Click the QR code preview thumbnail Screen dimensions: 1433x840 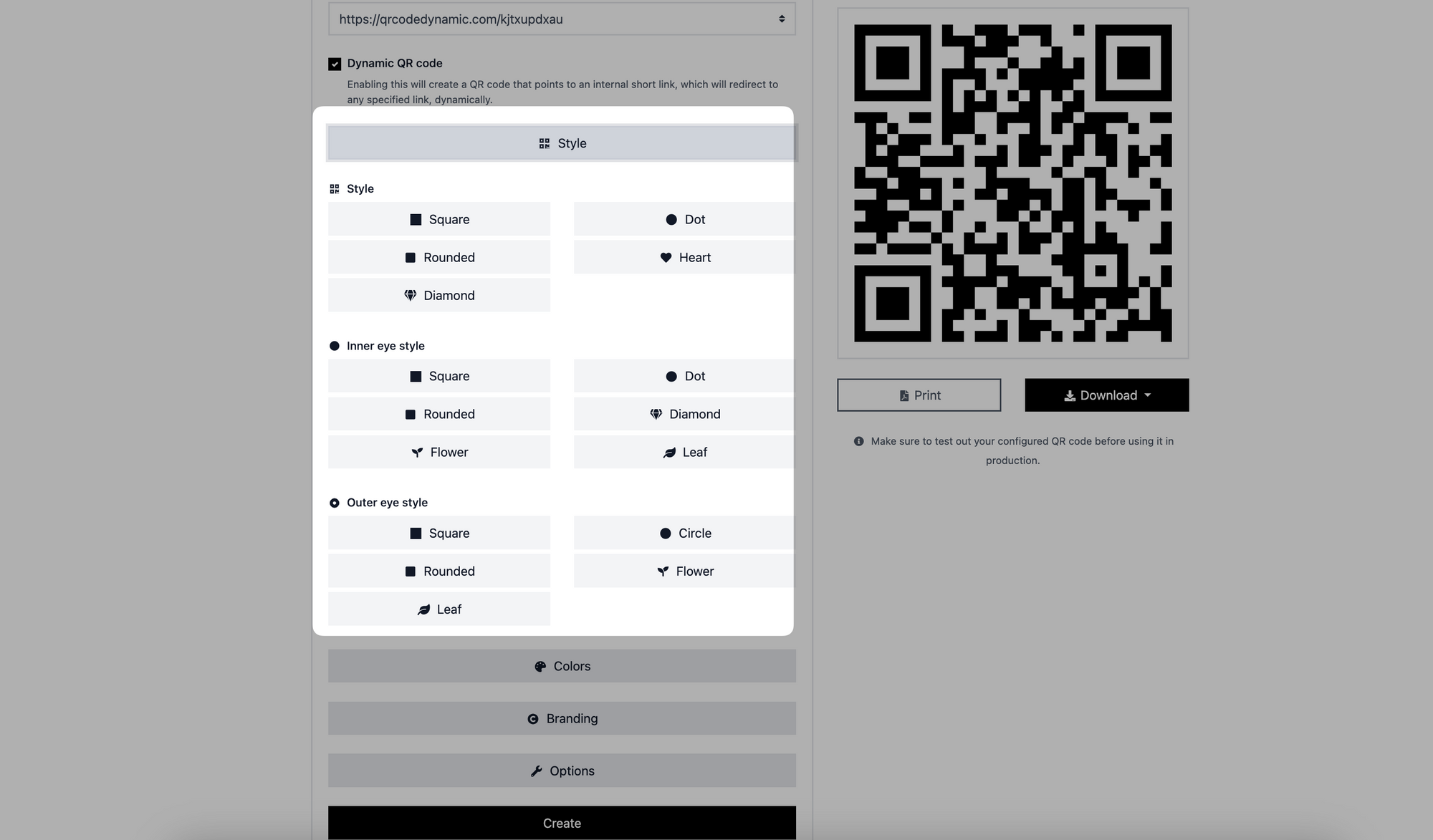click(1012, 183)
